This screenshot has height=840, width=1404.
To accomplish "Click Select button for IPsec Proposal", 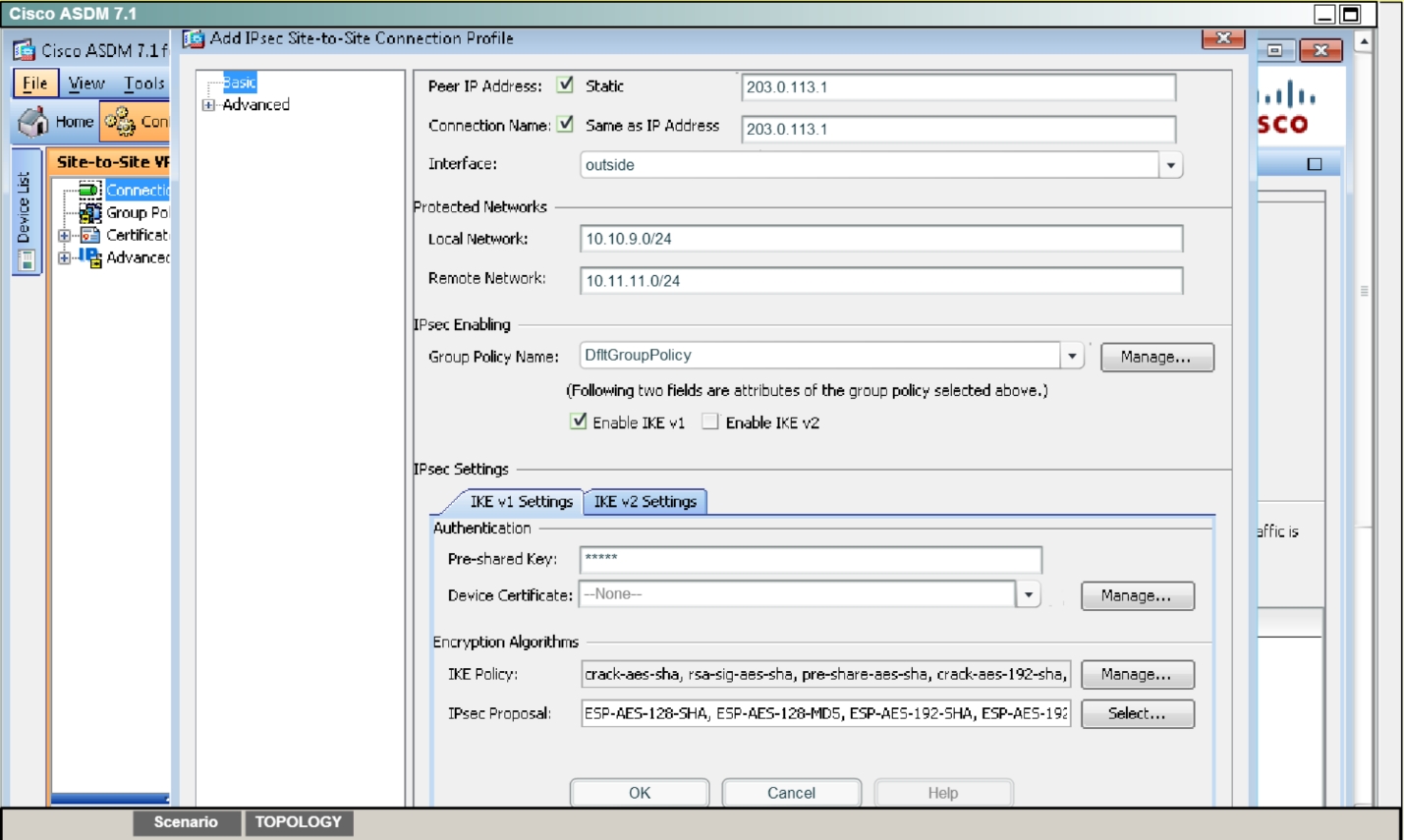I will tap(1137, 714).
